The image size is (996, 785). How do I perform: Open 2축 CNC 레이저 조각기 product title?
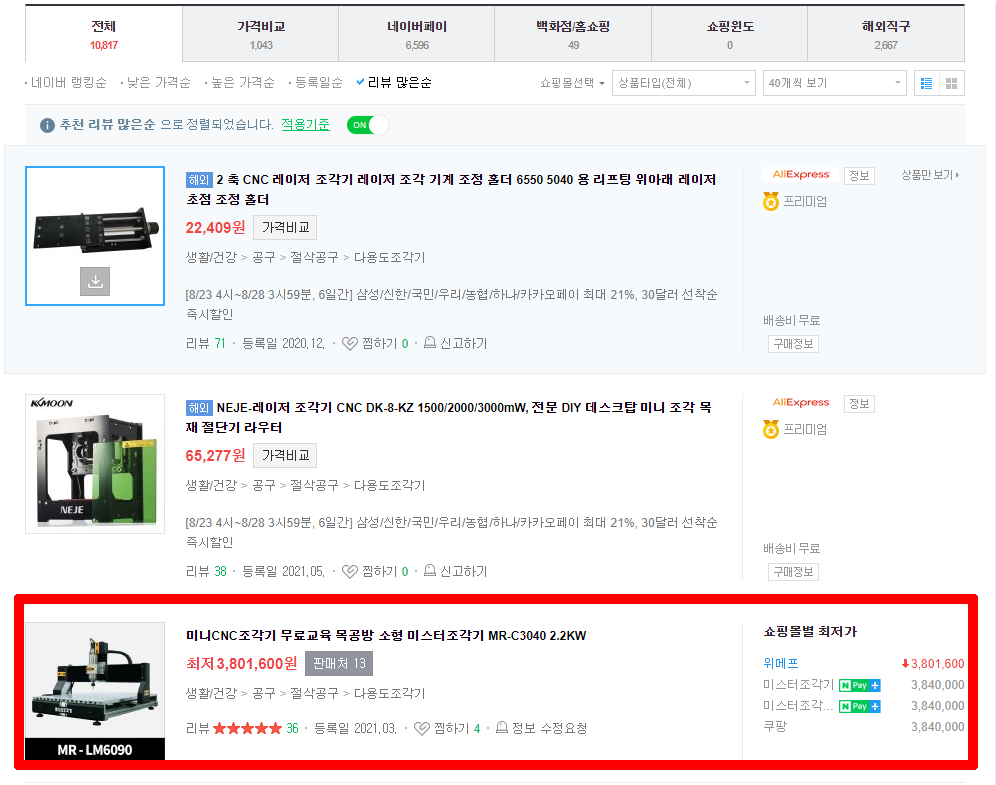pos(451,189)
